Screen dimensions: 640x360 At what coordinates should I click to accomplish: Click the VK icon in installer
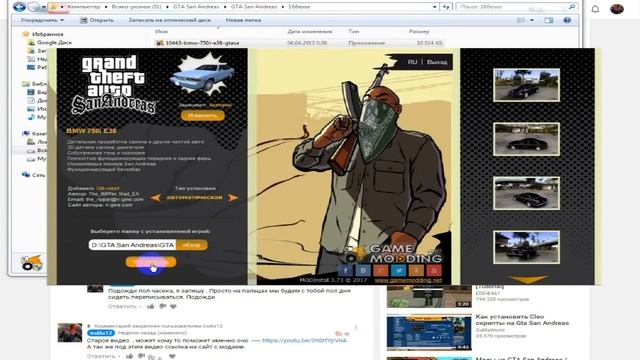363,270
